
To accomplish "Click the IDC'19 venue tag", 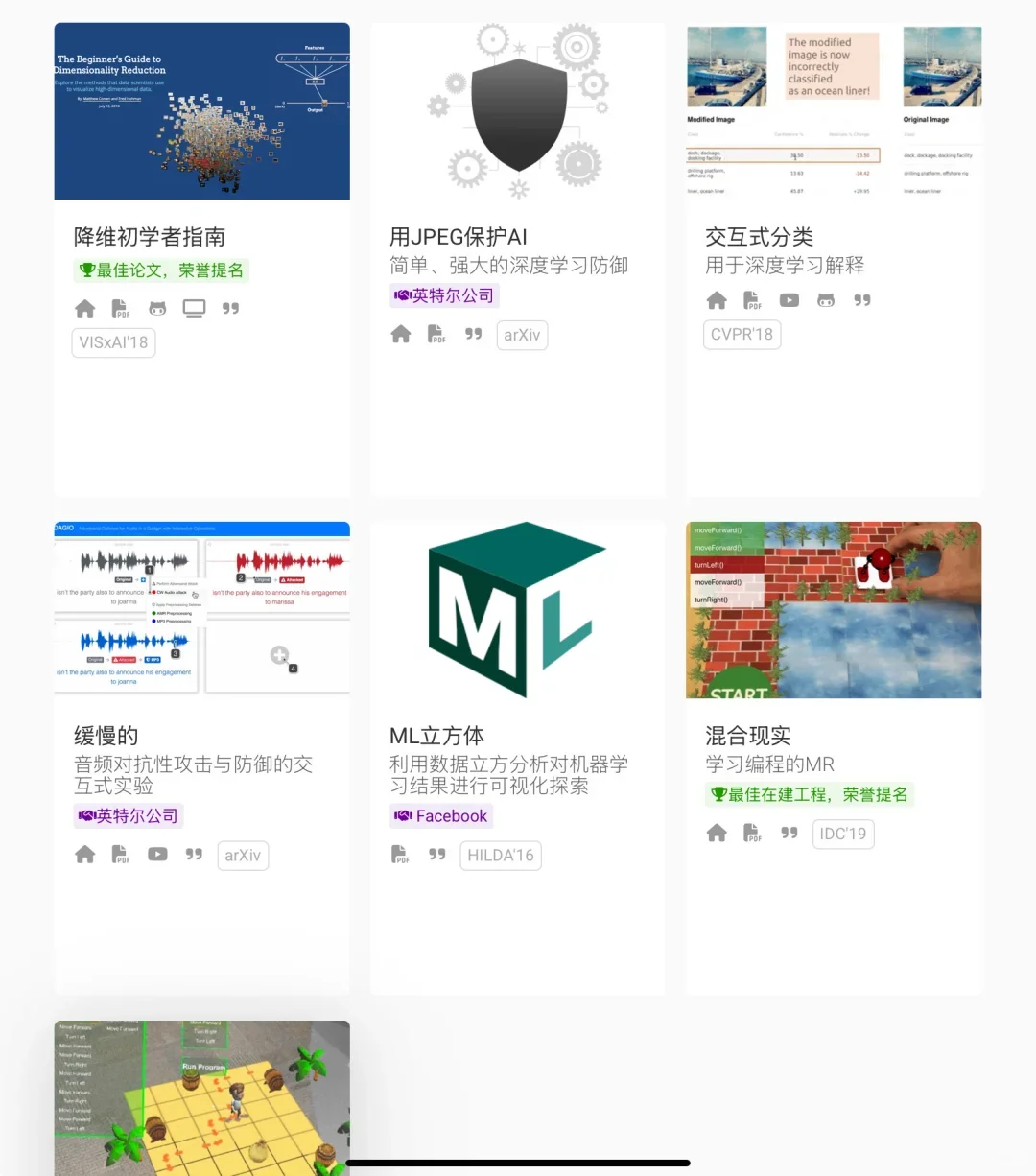I will point(842,834).
